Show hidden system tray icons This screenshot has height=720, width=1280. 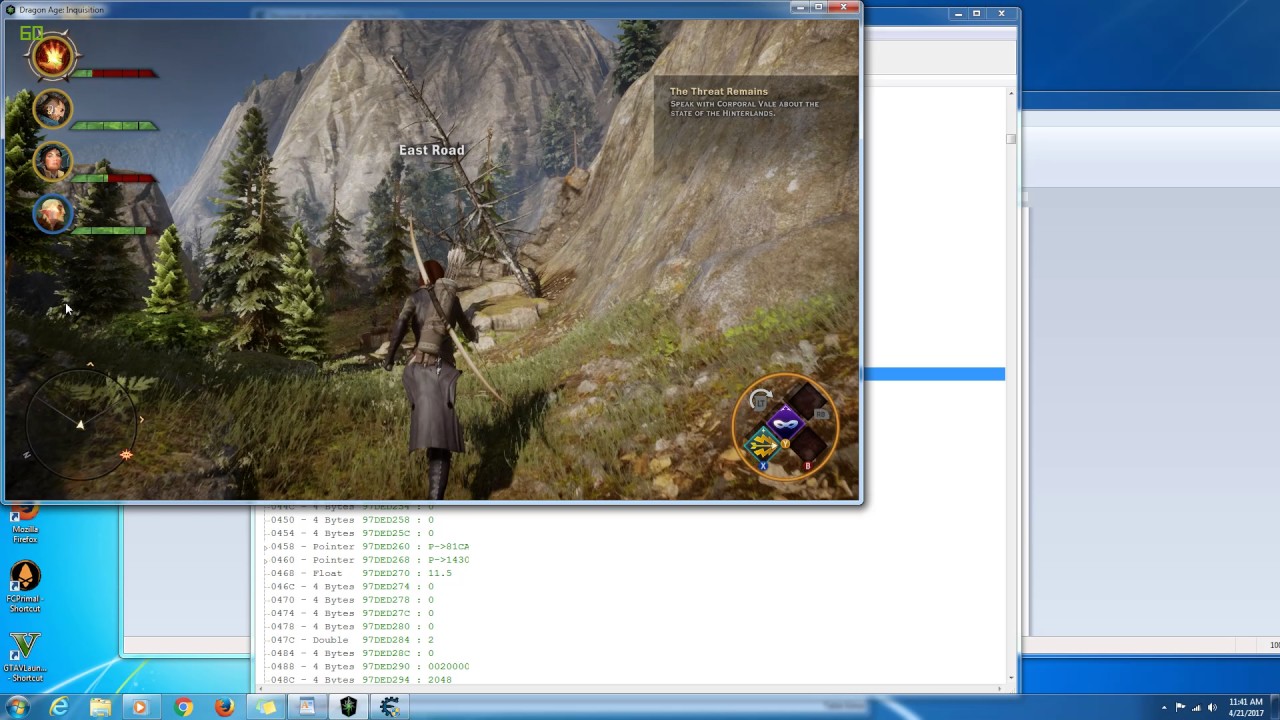coord(1163,708)
